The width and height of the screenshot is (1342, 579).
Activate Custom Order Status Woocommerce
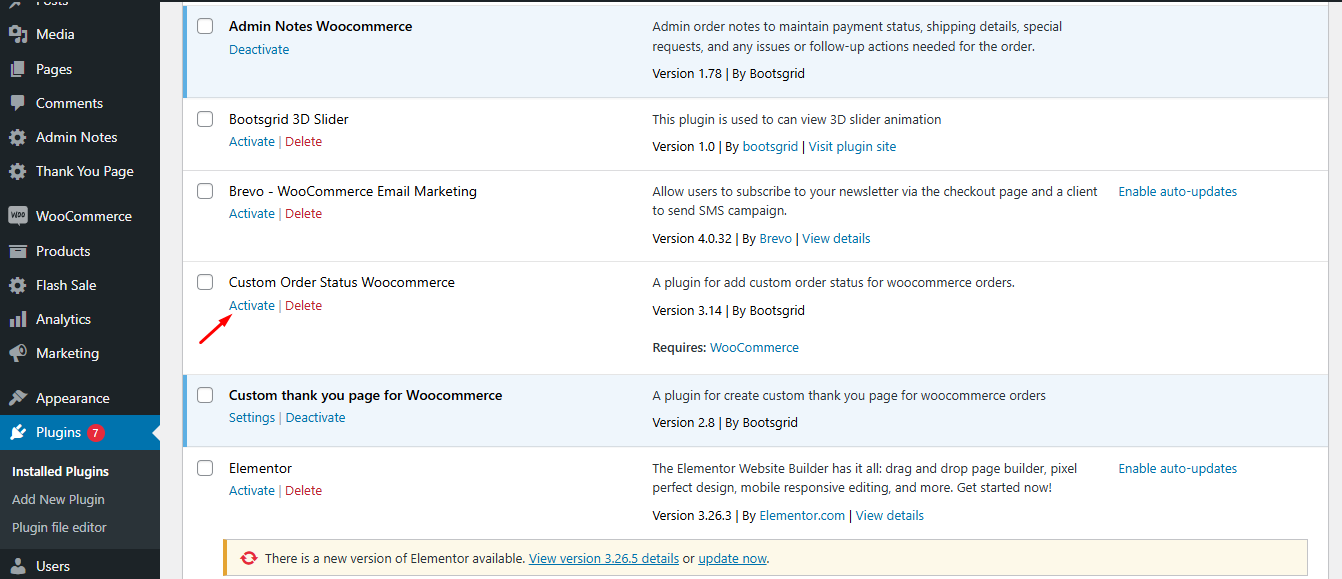pyautogui.click(x=252, y=305)
